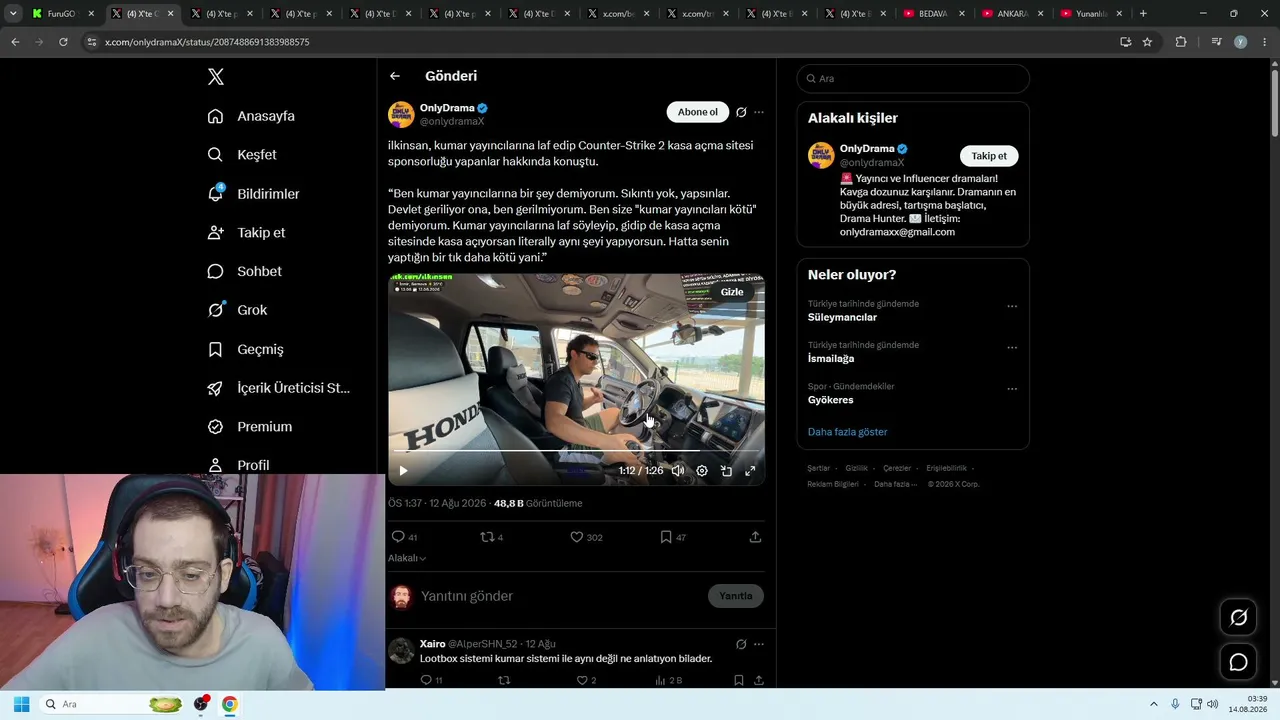
Task: Click the Grok icon next to Abone ol
Action: [x=741, y=112]
